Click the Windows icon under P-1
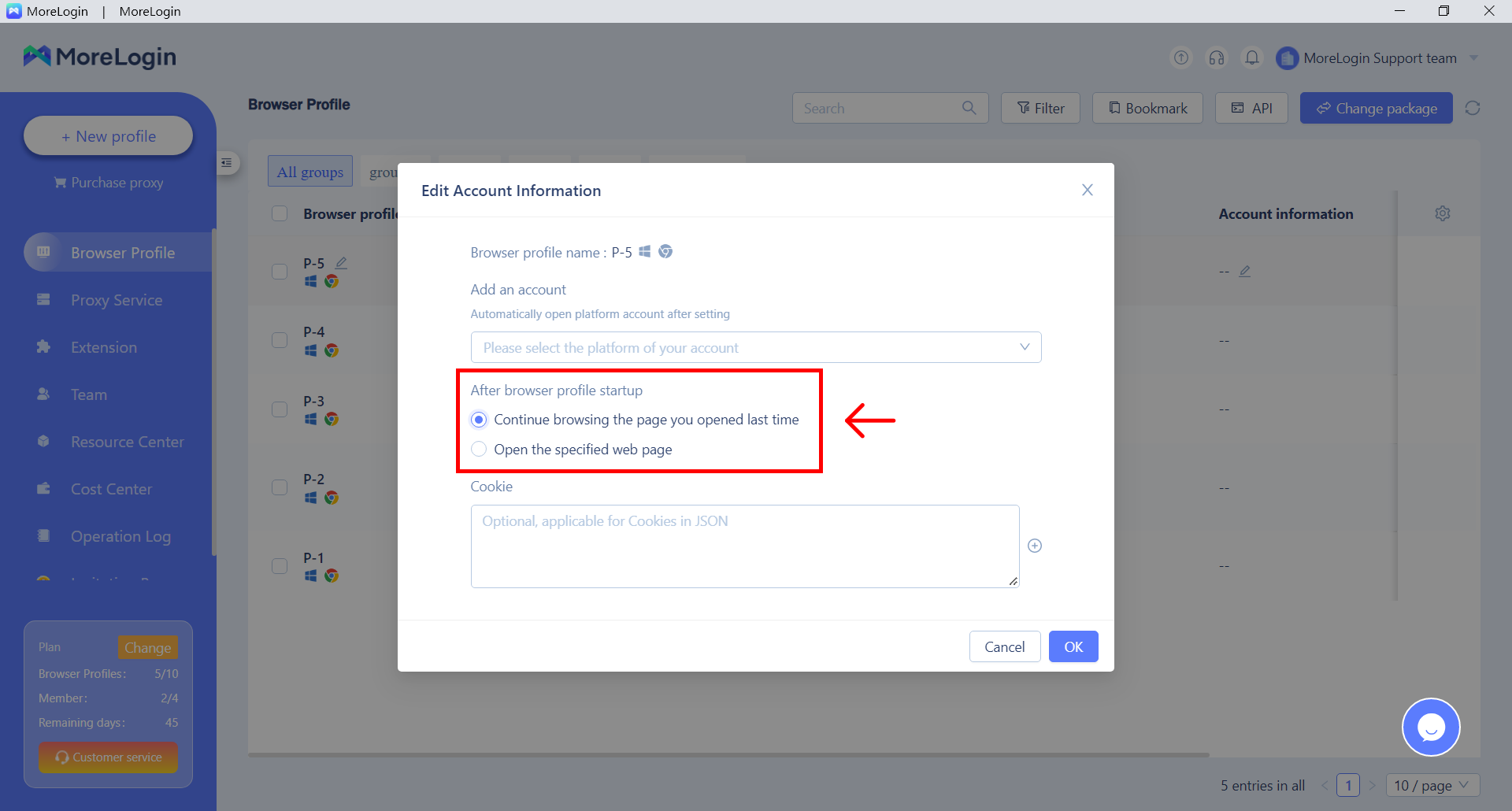 (311, 576)
